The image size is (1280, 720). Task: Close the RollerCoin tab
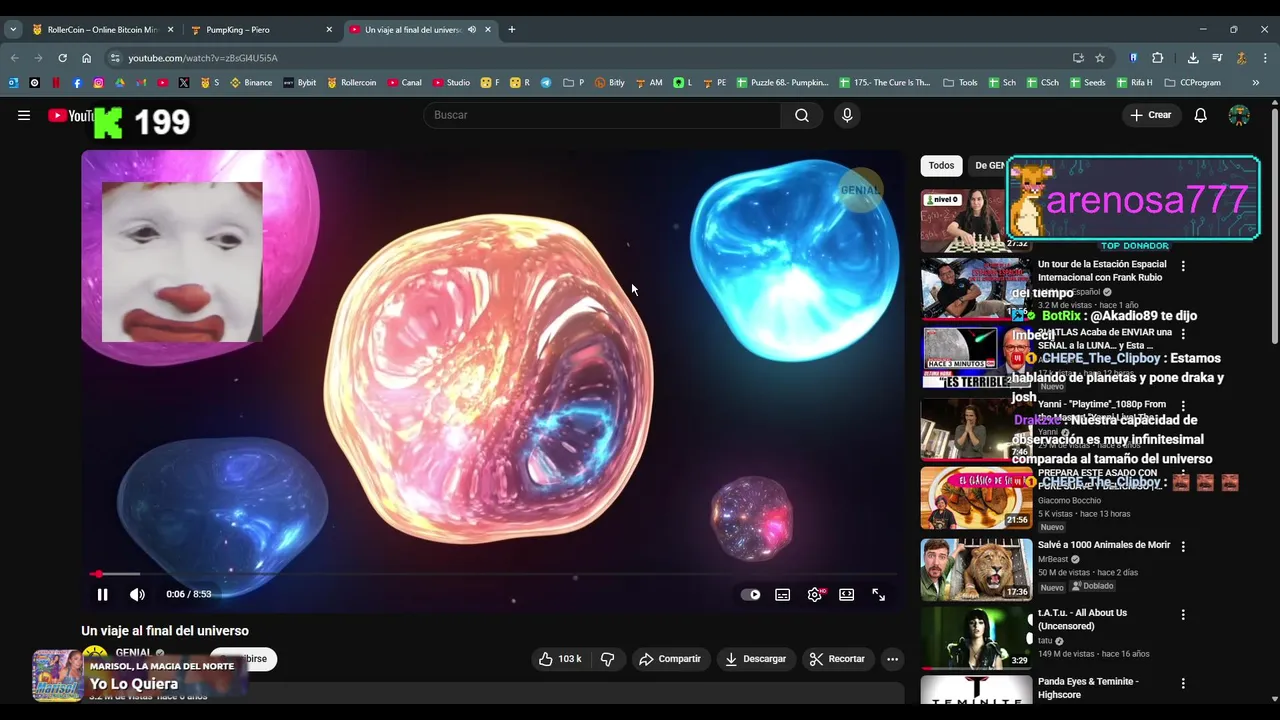(x=170, y=30)
